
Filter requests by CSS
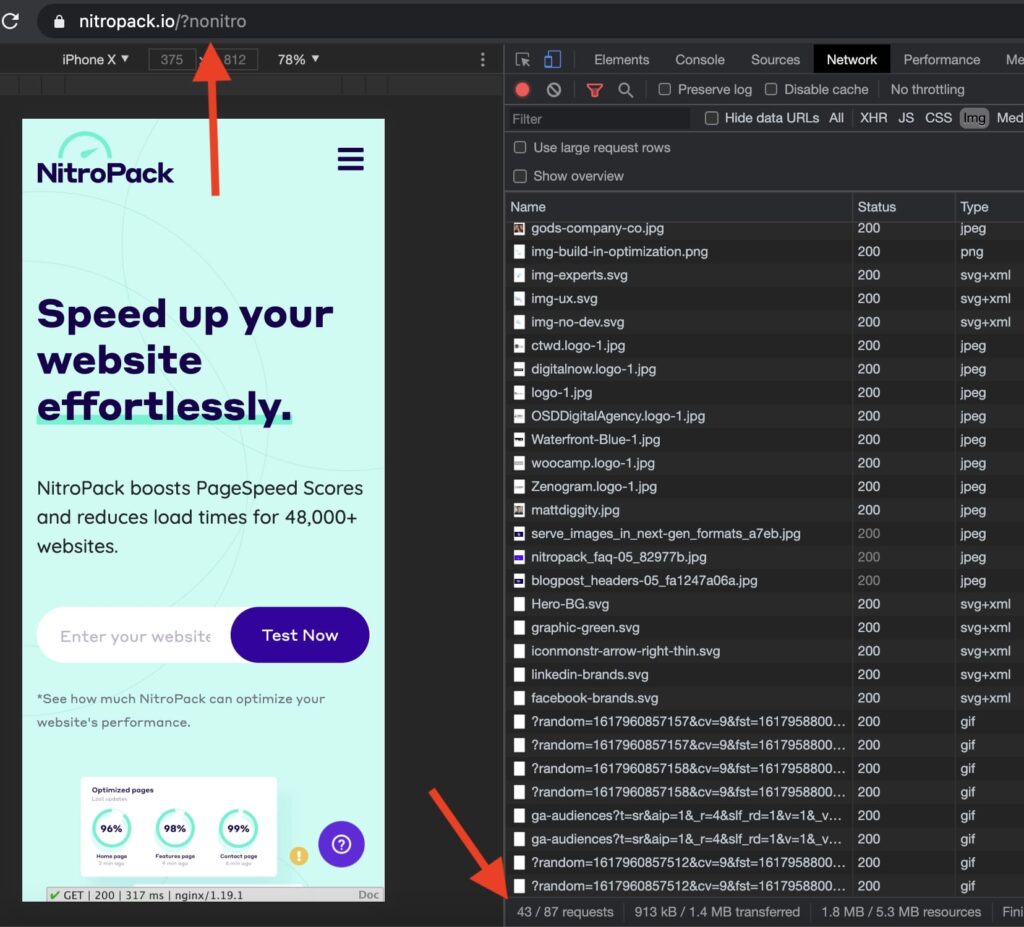point(938,118)
